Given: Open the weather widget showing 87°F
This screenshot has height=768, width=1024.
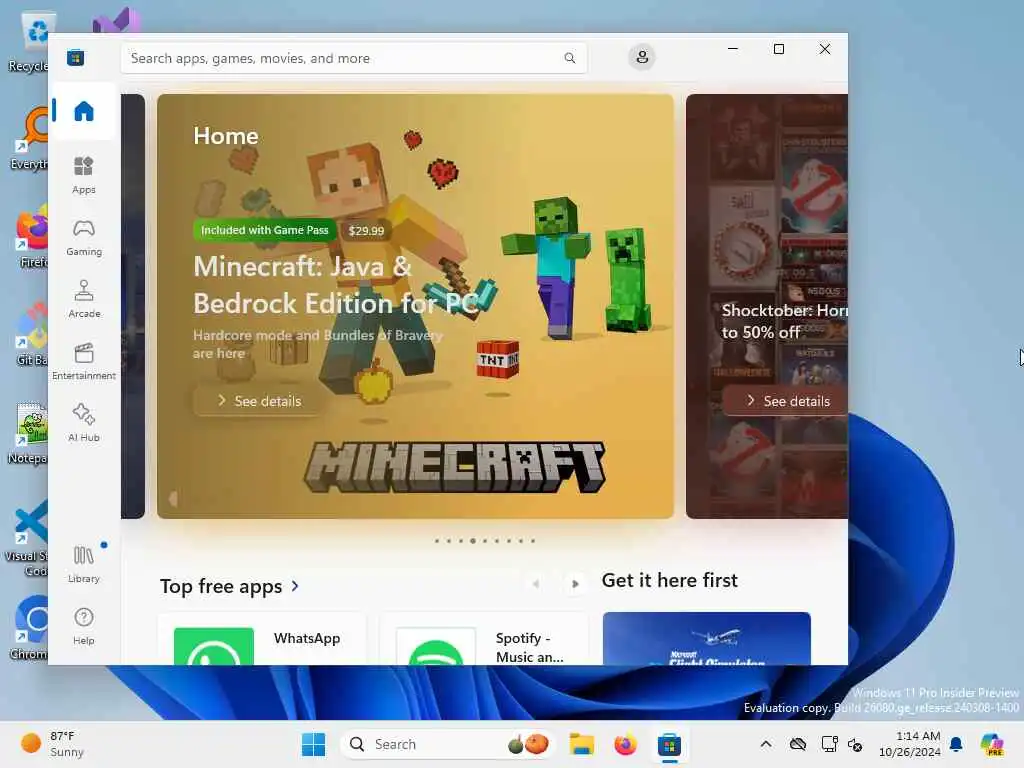Looking at the screenshot, I should [54, 744].
